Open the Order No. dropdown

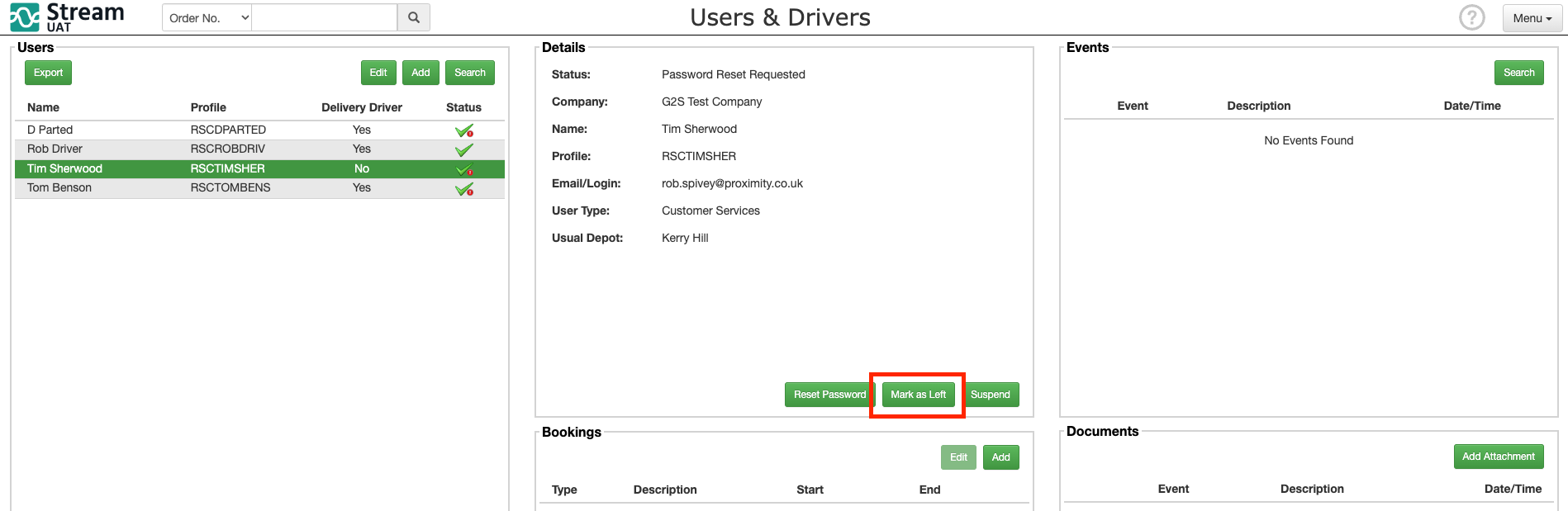207,17
